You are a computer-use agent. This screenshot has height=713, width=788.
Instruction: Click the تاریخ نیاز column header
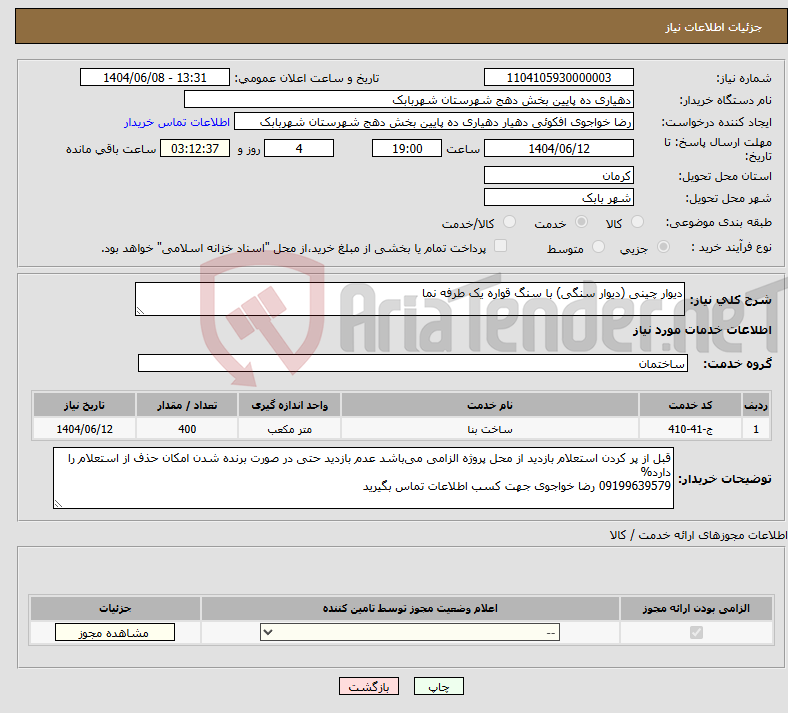pos(84,405)
